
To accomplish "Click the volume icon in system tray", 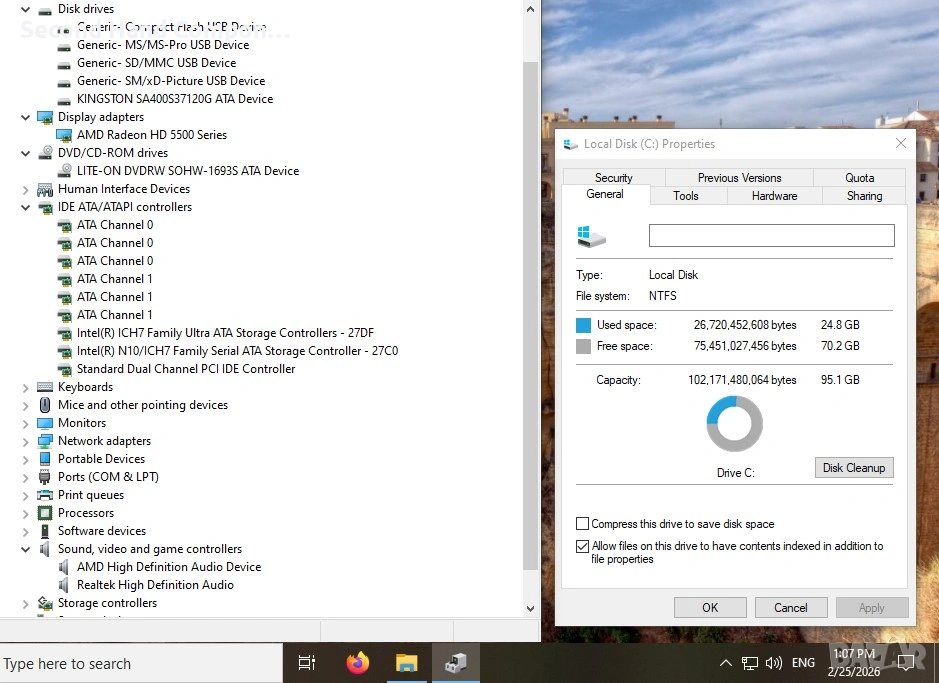I will coord(773,663).
